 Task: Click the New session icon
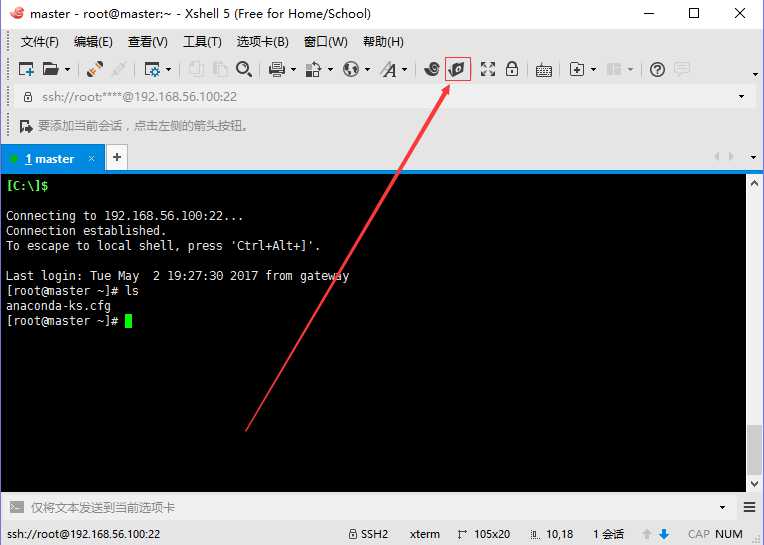pyautogui.click(x=26, y=70)
